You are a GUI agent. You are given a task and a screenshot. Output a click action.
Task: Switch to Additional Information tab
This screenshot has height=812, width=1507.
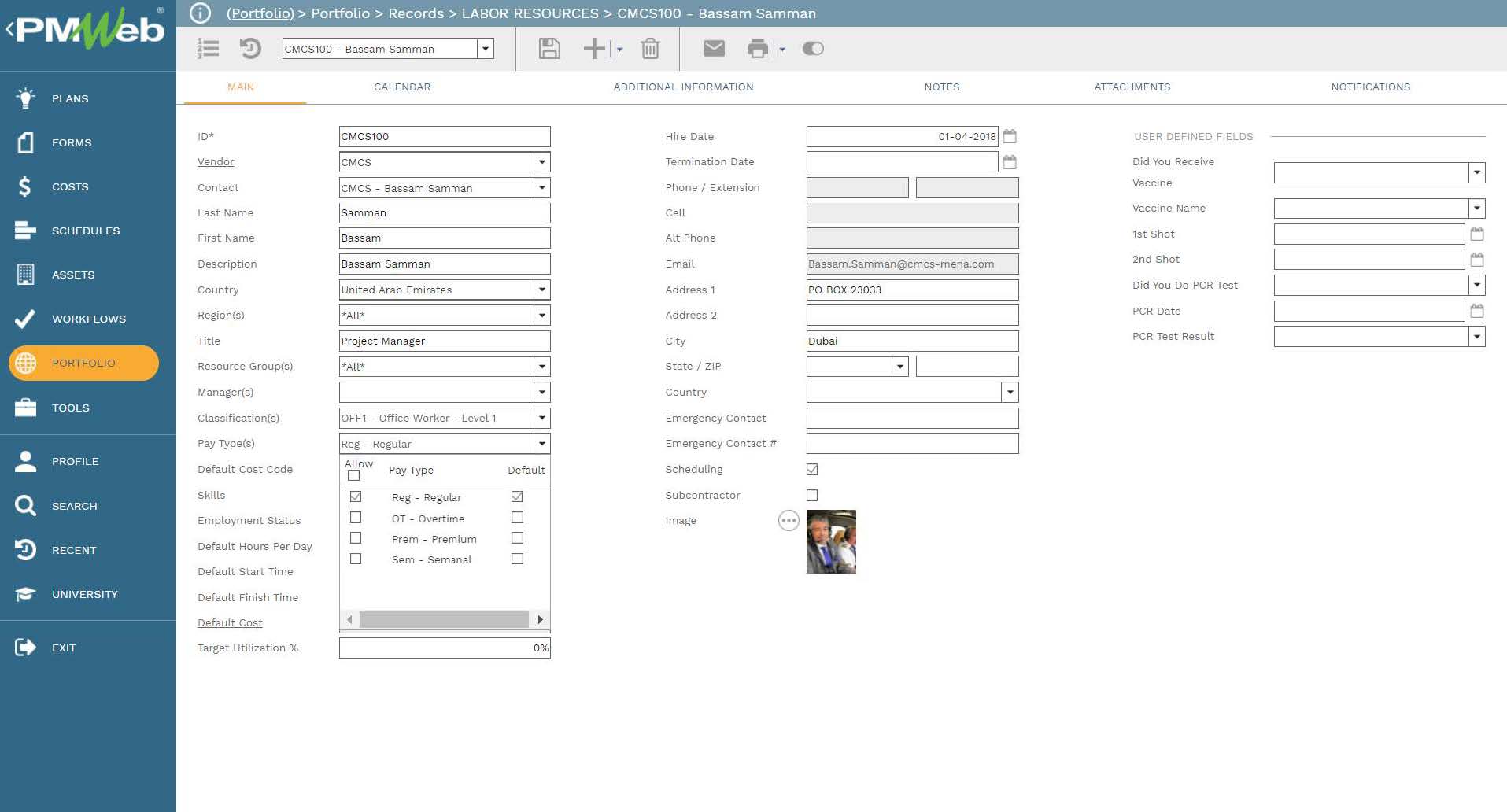pyautogui.click(x=683, y=87)
